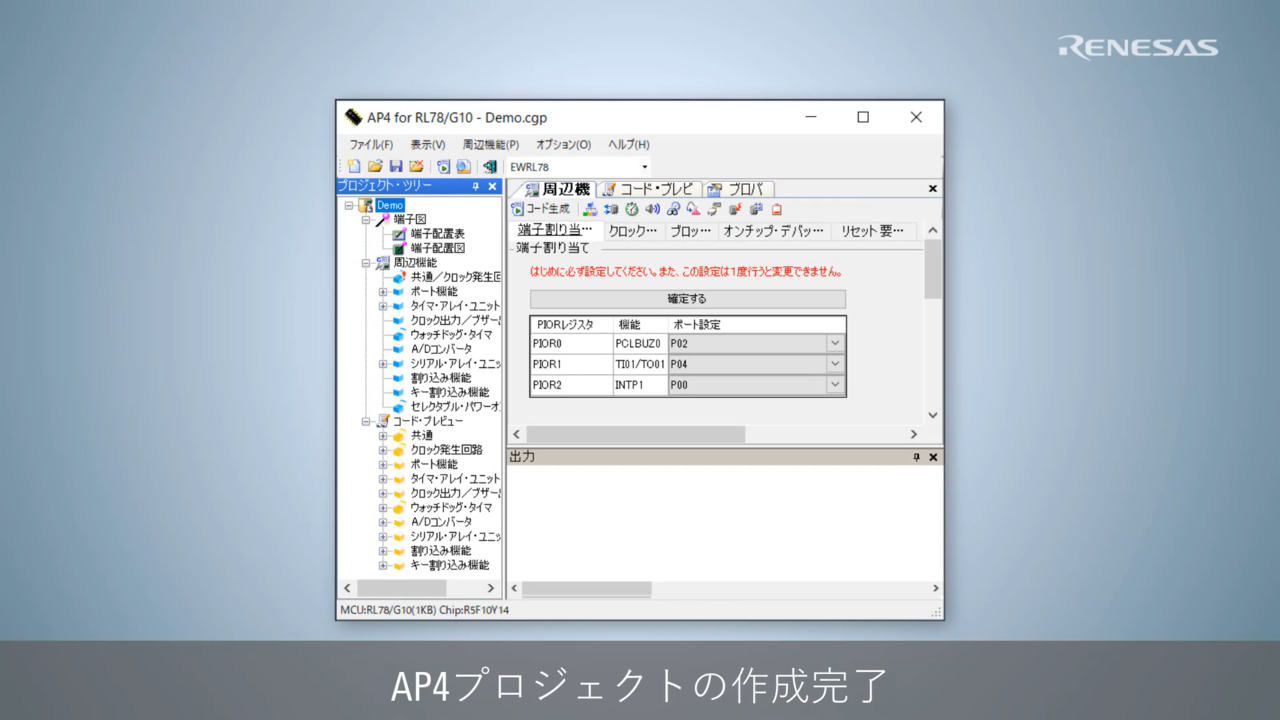Open the serial array unit icon
Screen dimensions: 1280x720
click(x=714, y=209)
